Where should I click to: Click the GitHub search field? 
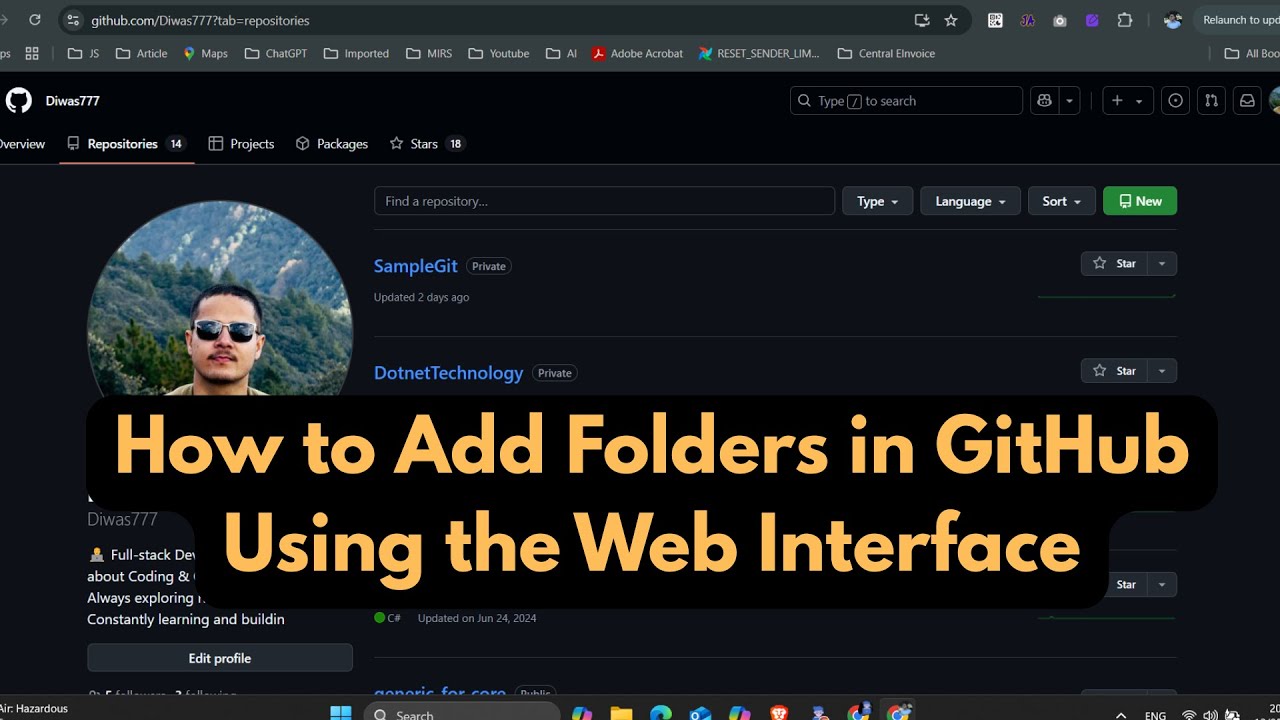906,100
